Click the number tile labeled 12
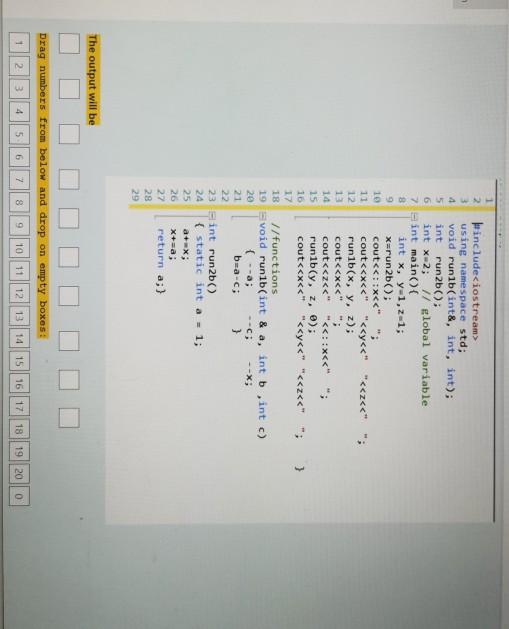The image size is (509, 629). pos(19,295)
